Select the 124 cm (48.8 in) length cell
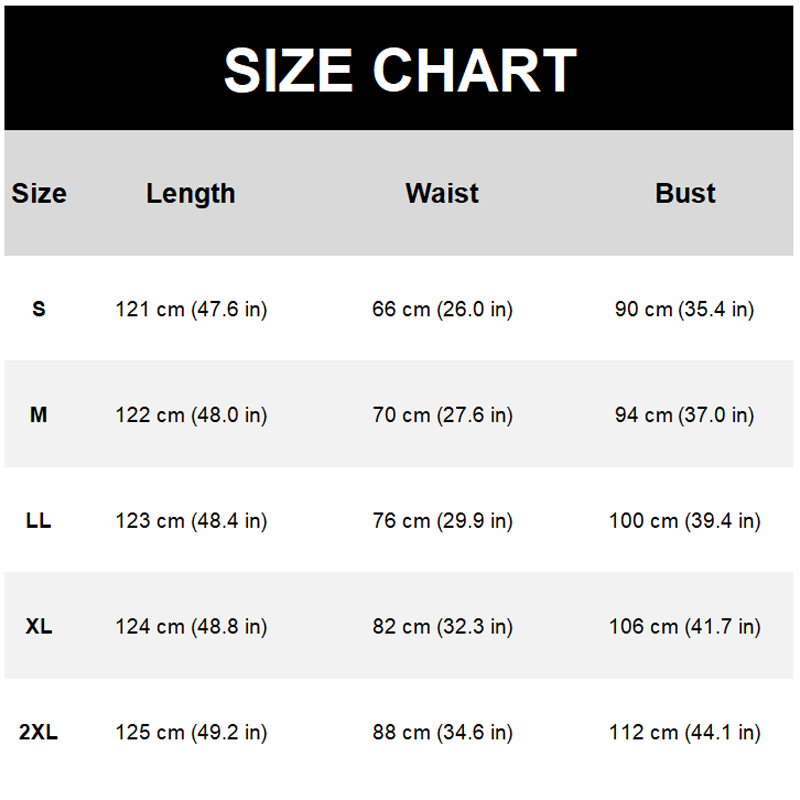The image size is (800, 800). pyautogui.click(x=191, y=627)
